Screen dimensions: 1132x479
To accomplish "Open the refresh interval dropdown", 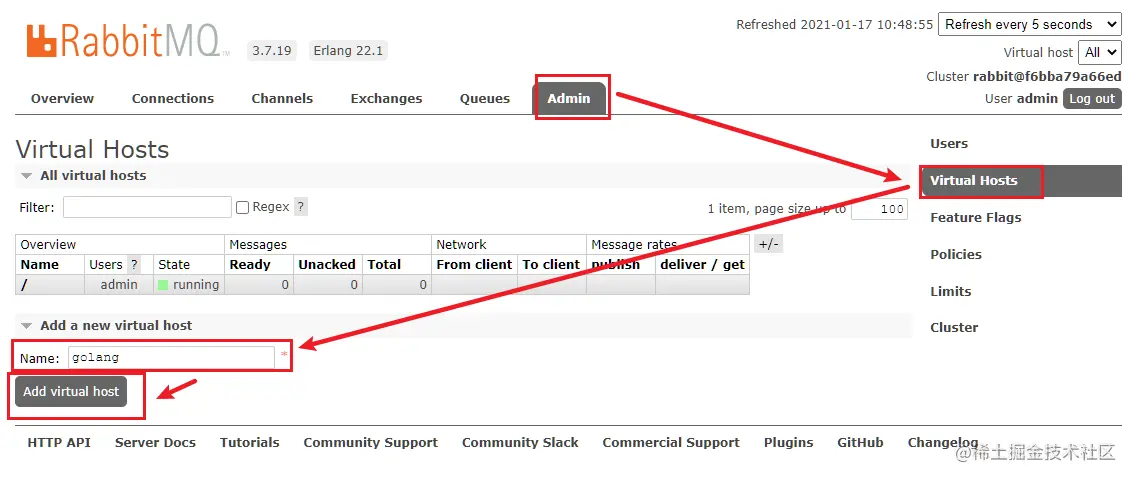I will coord(1029,25).
